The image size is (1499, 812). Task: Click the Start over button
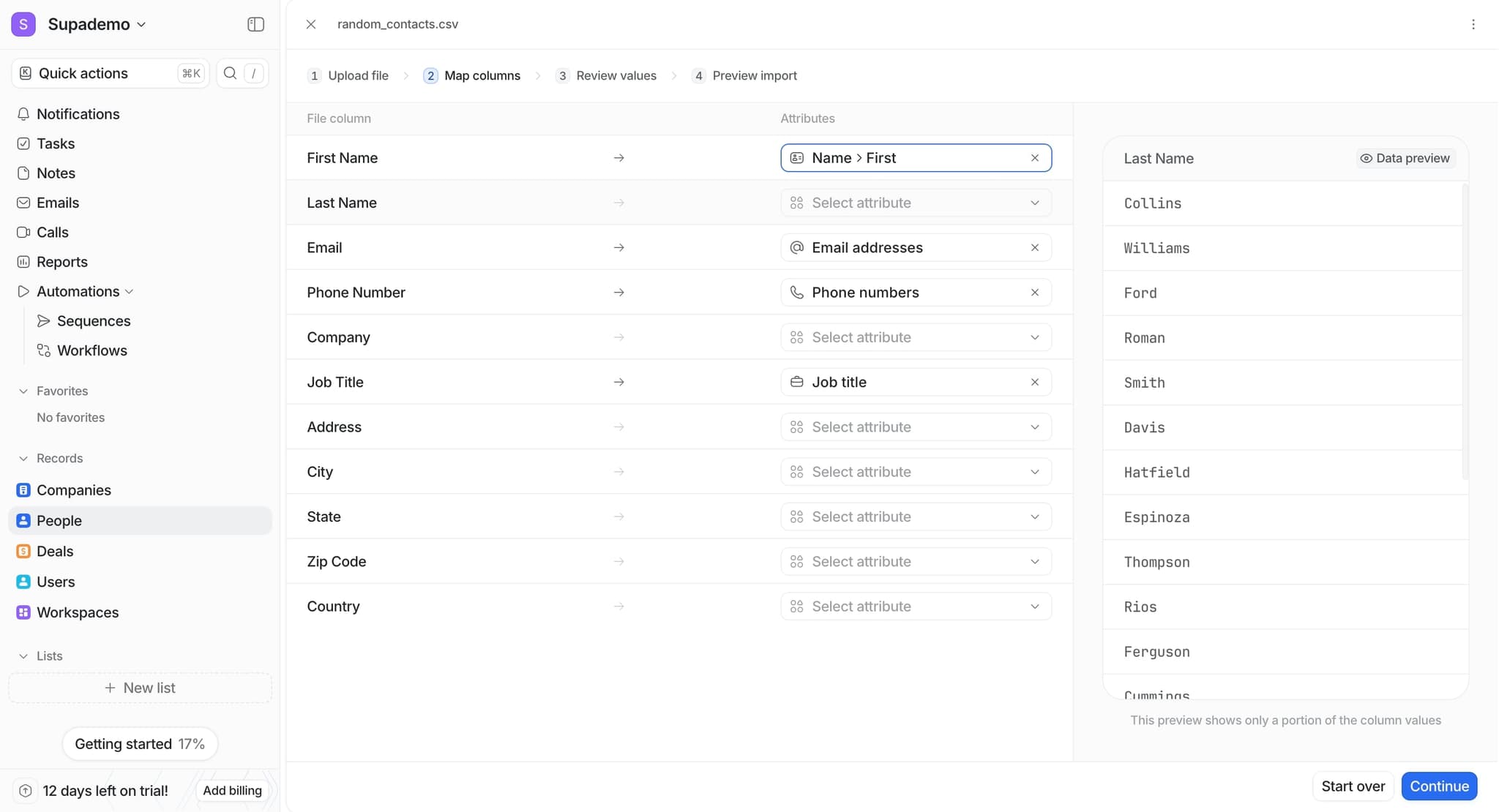click(x=1353, y=786)
